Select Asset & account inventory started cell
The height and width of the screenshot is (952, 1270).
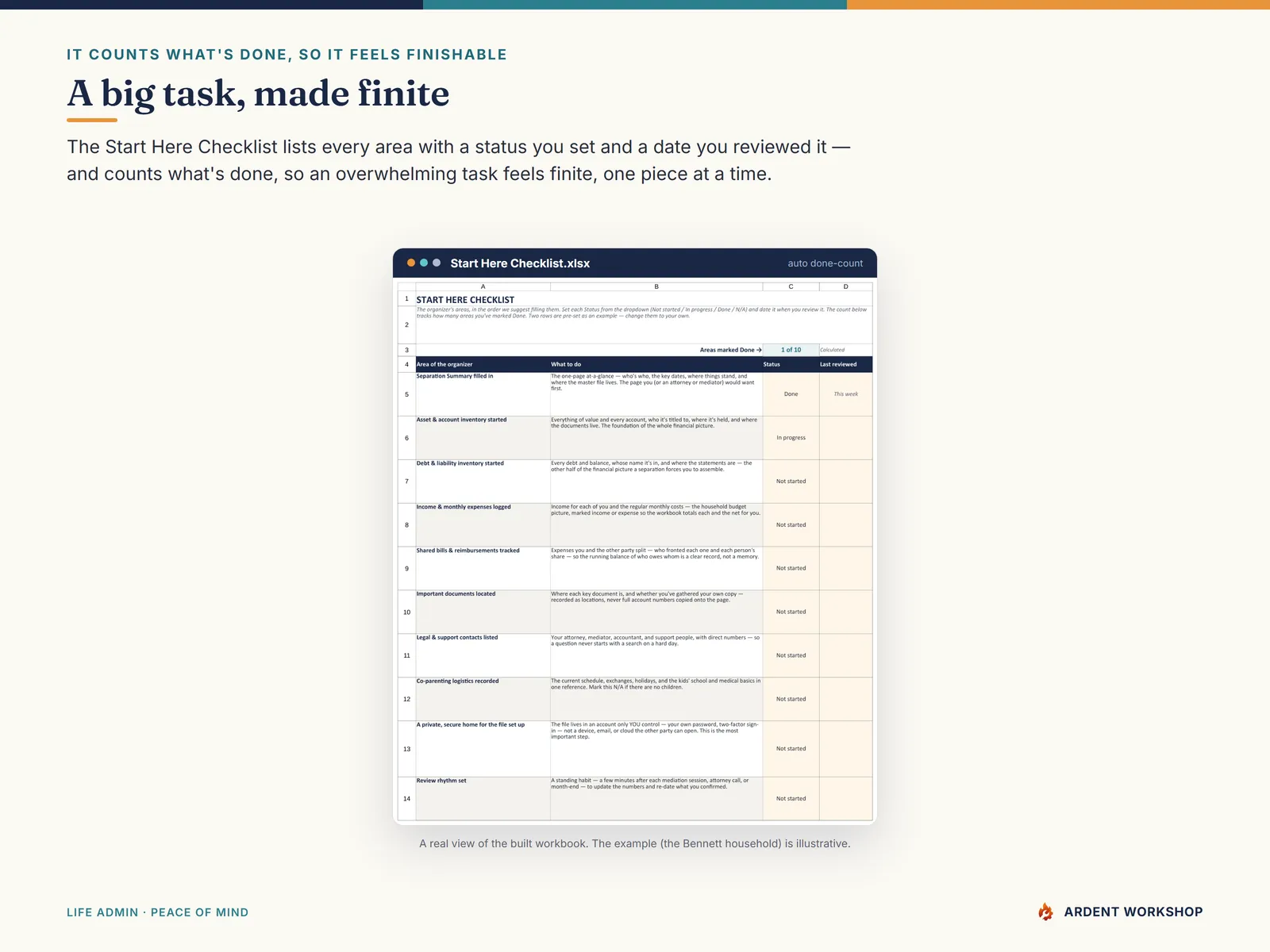[x=483, y=438]
